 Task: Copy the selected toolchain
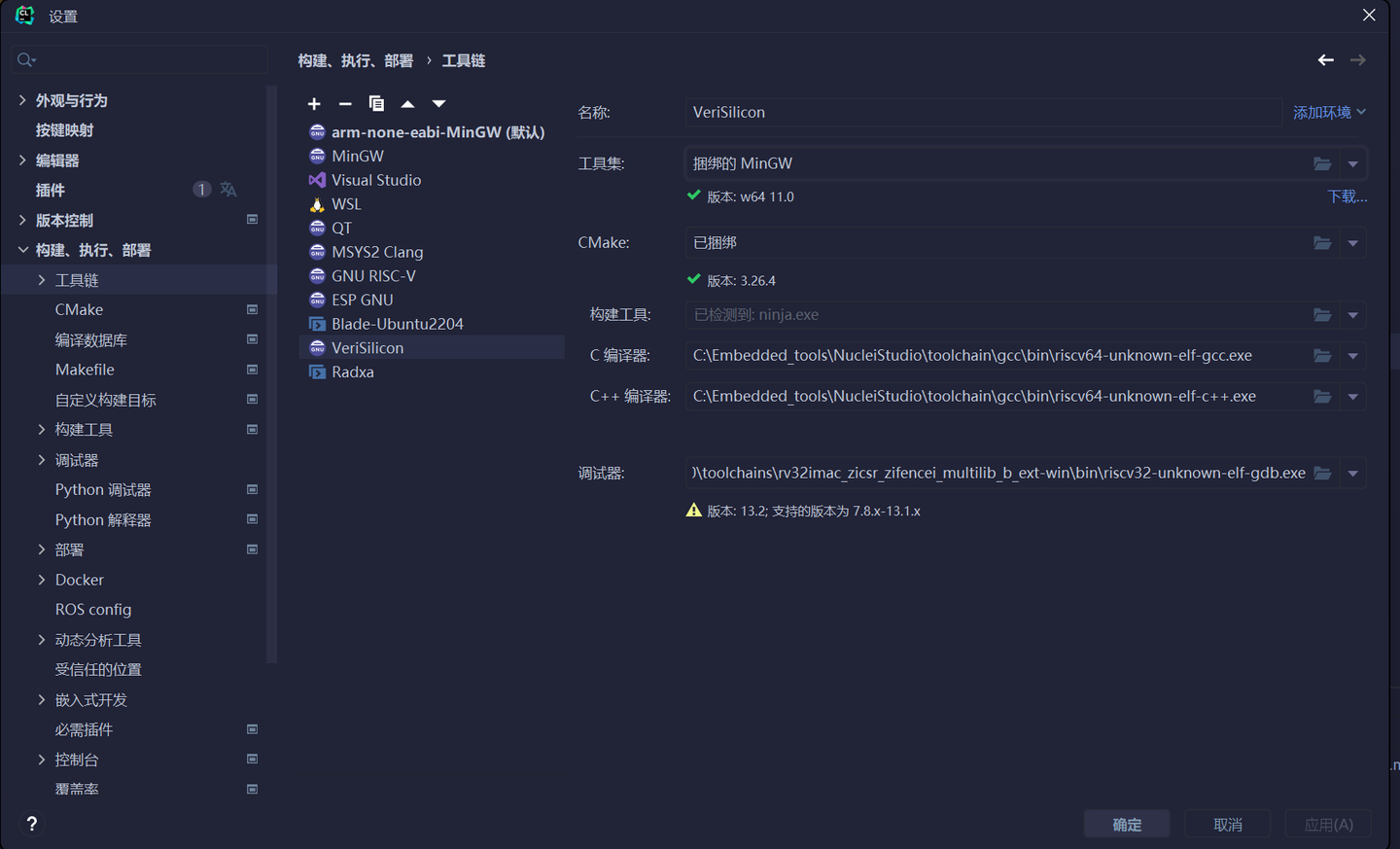point(376,104)
